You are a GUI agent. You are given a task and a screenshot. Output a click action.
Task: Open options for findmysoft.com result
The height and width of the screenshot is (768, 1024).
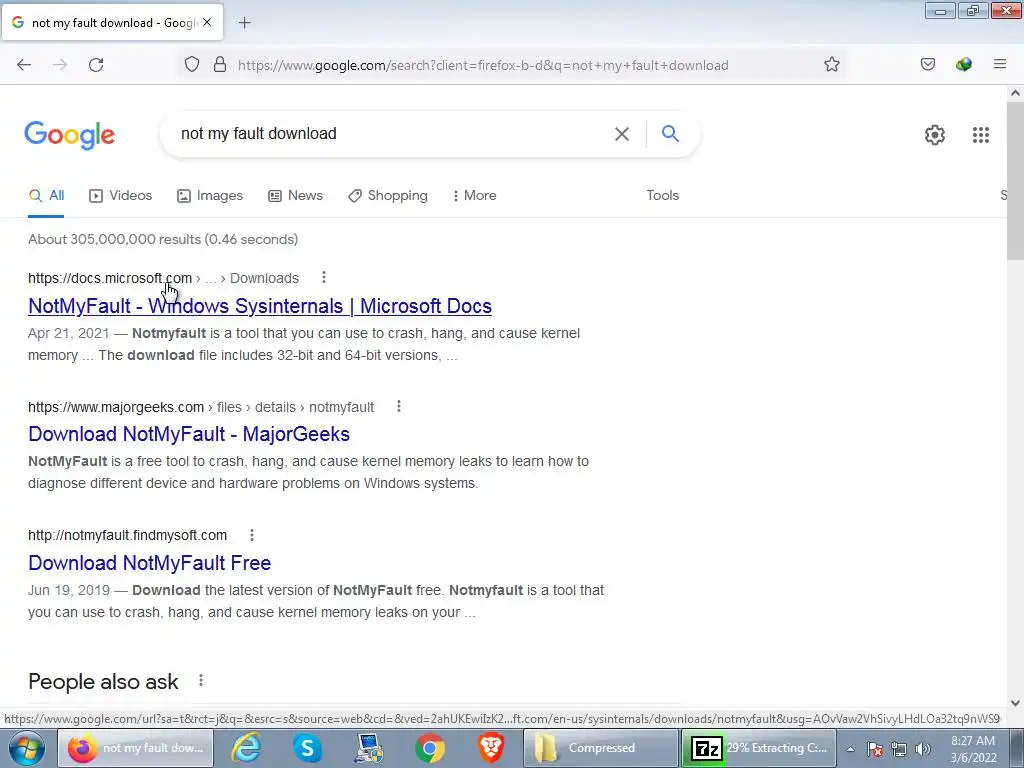(252, 536)
